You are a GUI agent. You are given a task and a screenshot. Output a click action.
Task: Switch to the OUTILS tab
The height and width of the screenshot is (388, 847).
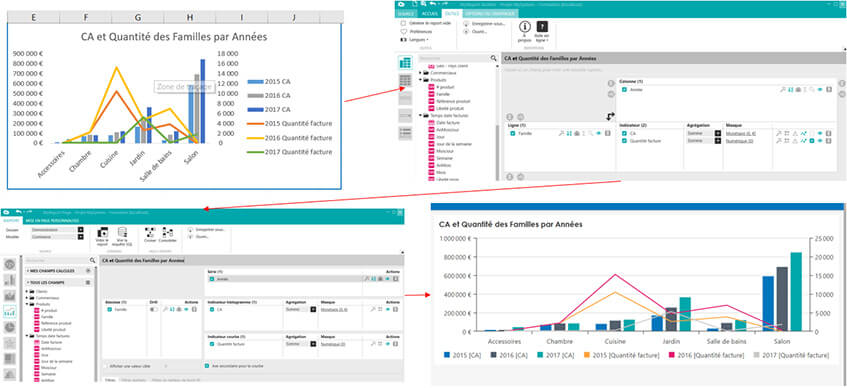click(452, 14)
